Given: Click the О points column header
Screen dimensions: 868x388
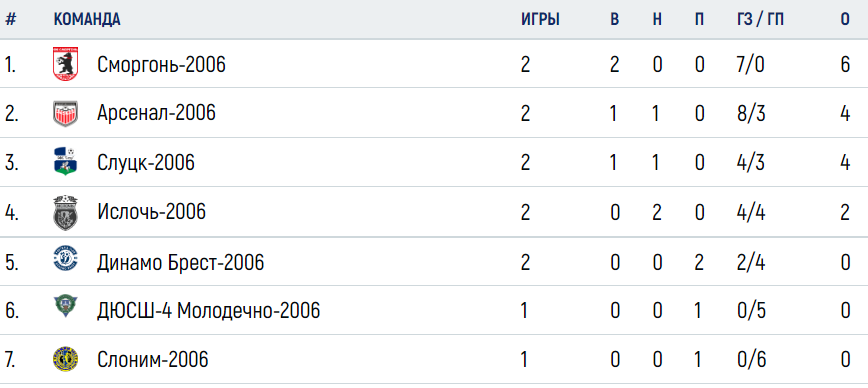Looking at the screenshot, I should click(x=845, y=19).
